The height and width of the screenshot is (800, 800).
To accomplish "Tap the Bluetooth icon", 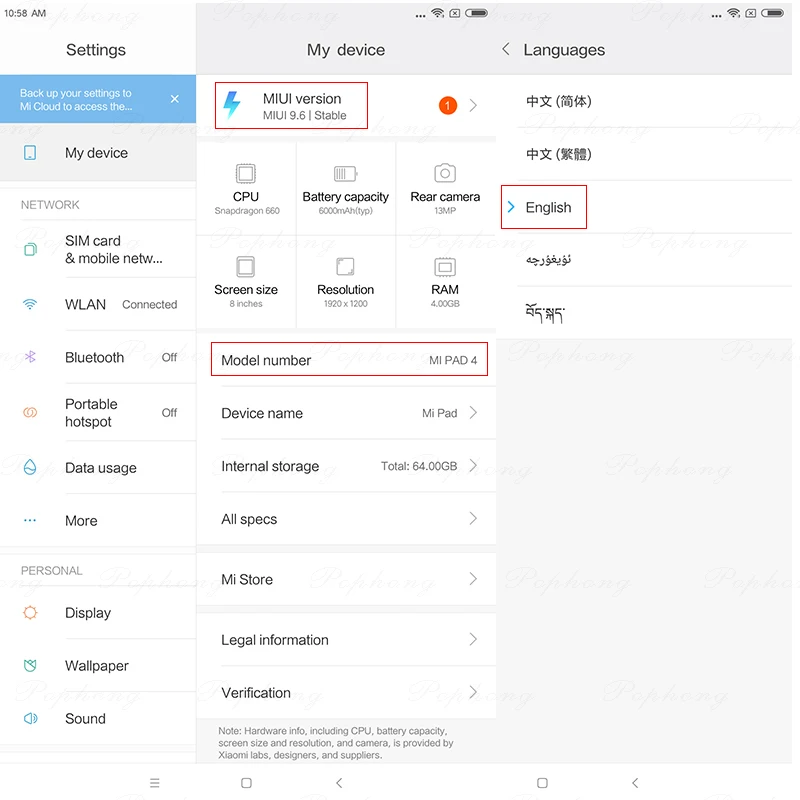I will pos(30,357).
